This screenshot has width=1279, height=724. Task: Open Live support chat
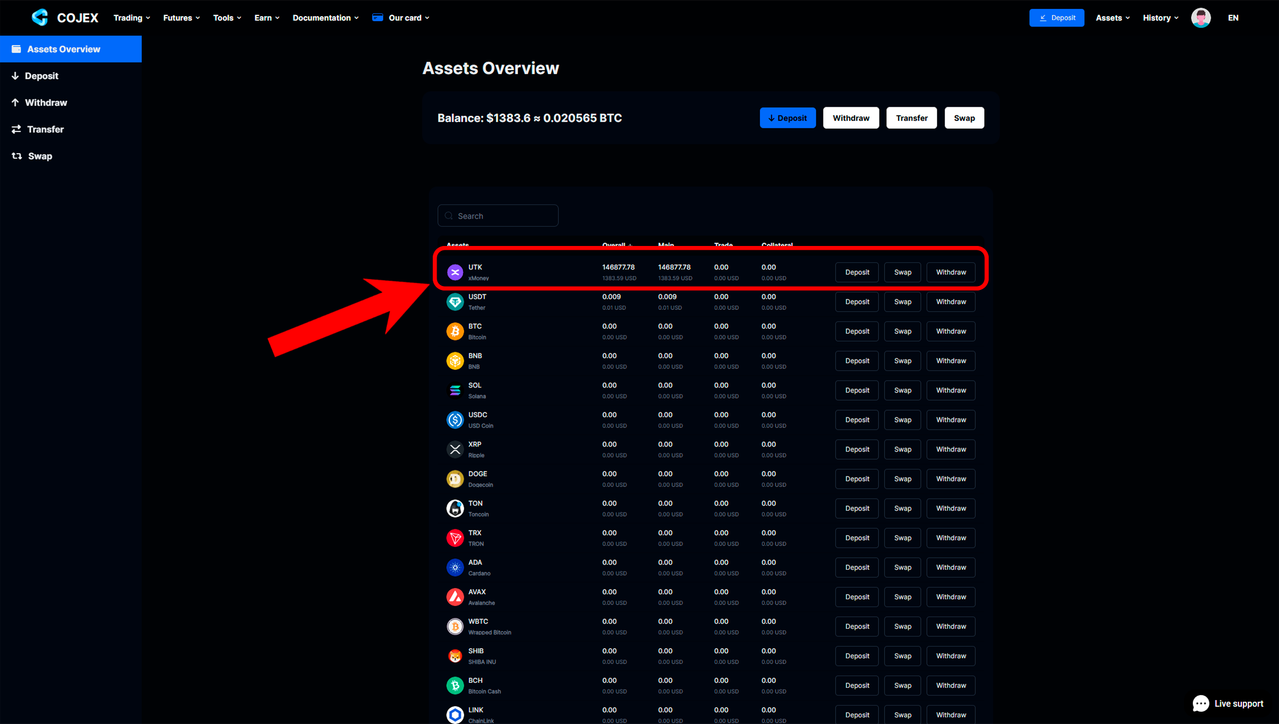1228,703
